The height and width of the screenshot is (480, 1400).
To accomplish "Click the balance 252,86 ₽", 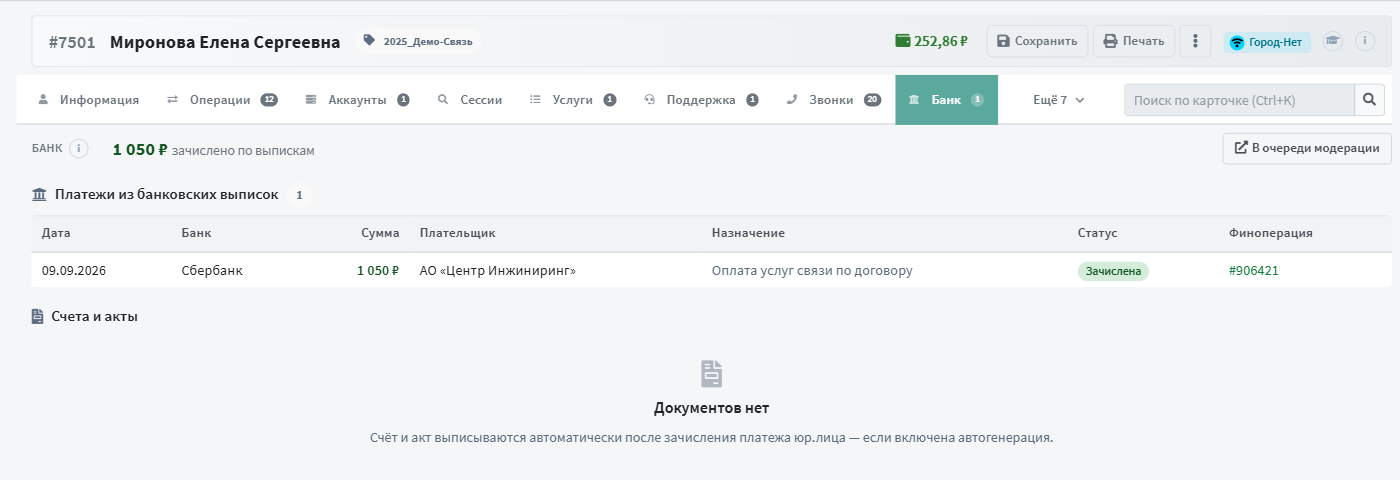I will pos(941,41).
